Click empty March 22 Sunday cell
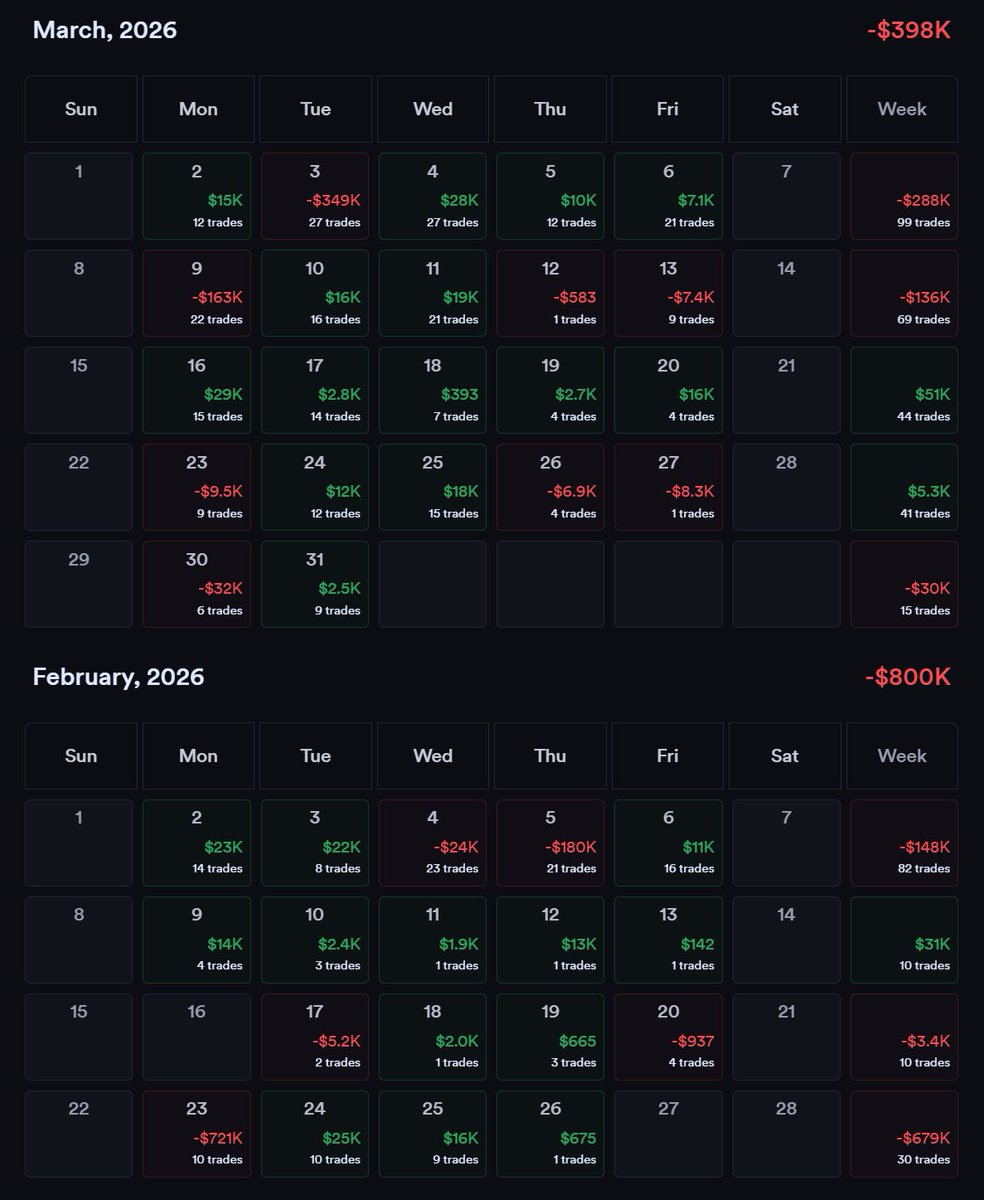This screenshot has width=984, height=1200. pos(79,487)
